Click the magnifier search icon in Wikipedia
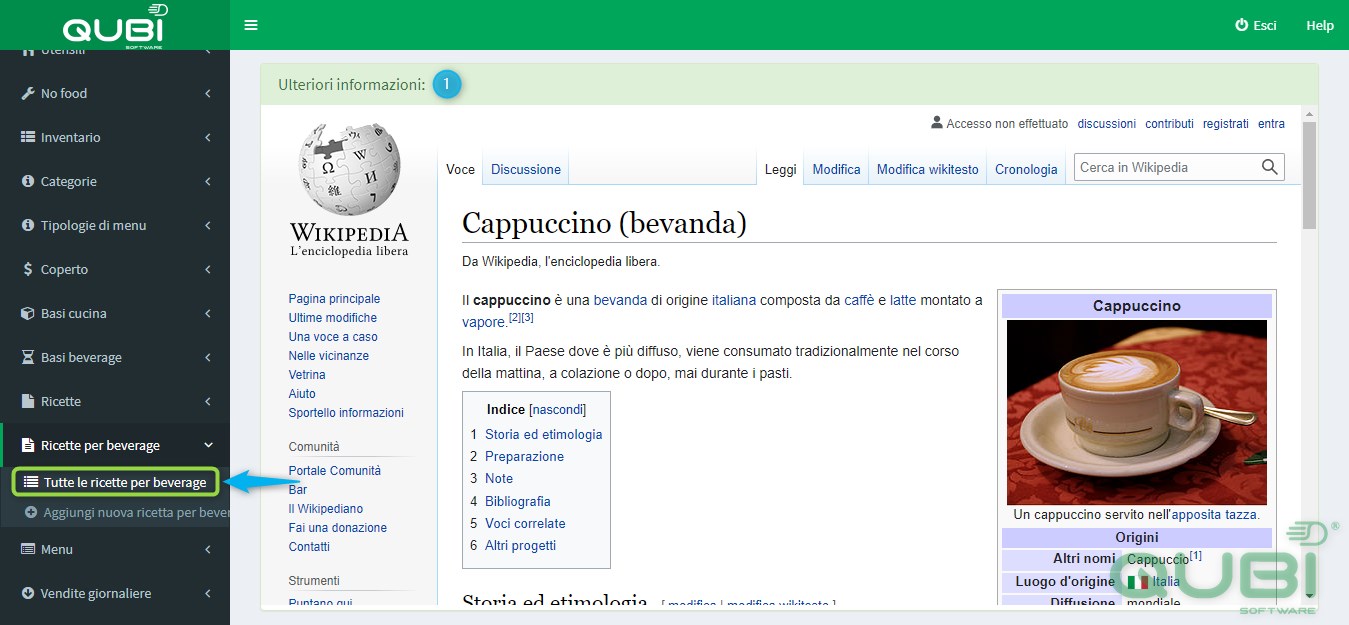The width and height of the screenshot is (1349, 625). pyautogui.click(x=1270, y=167)
